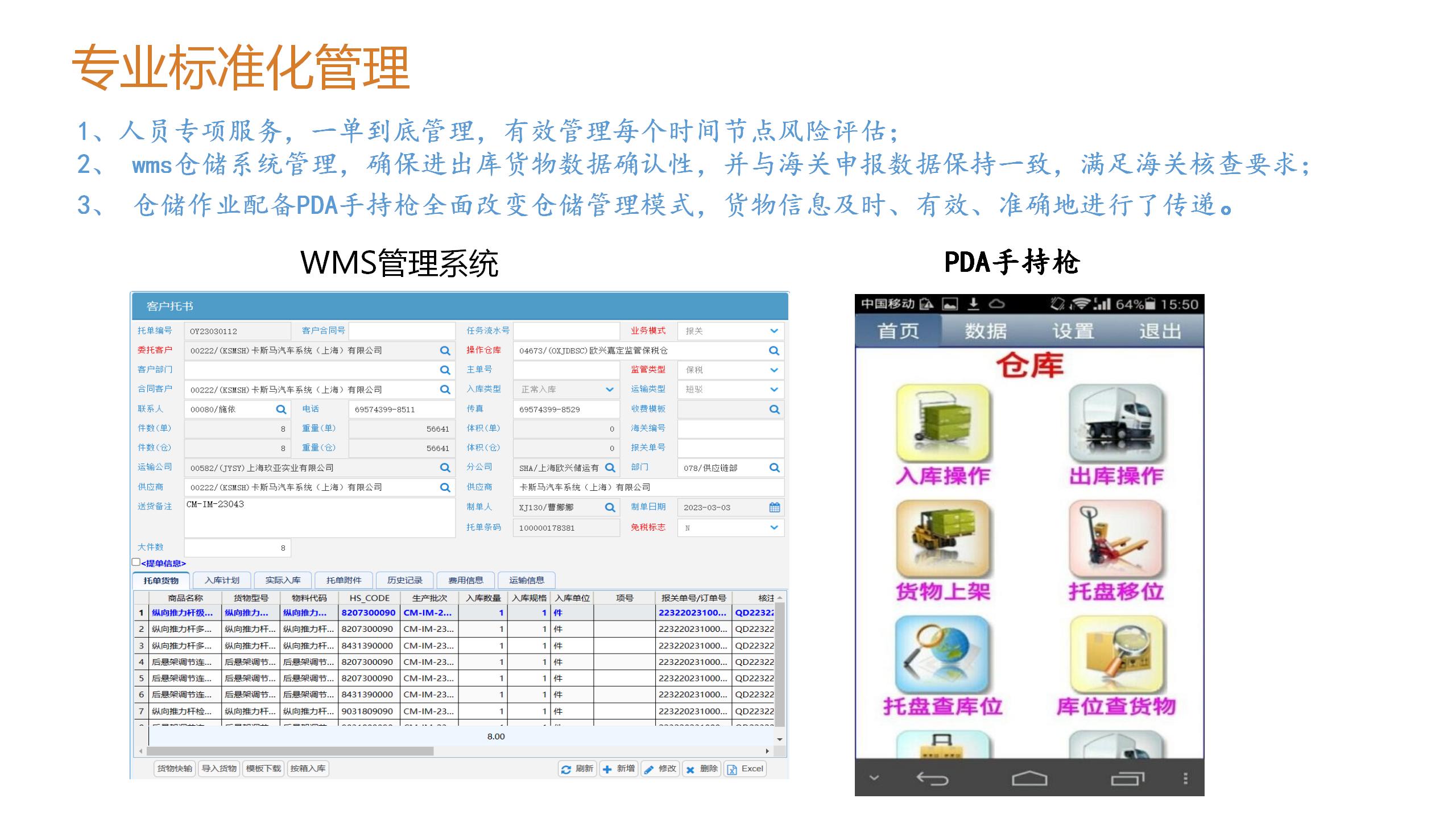Expand the 监管类型 dropdown

[774, 370]
